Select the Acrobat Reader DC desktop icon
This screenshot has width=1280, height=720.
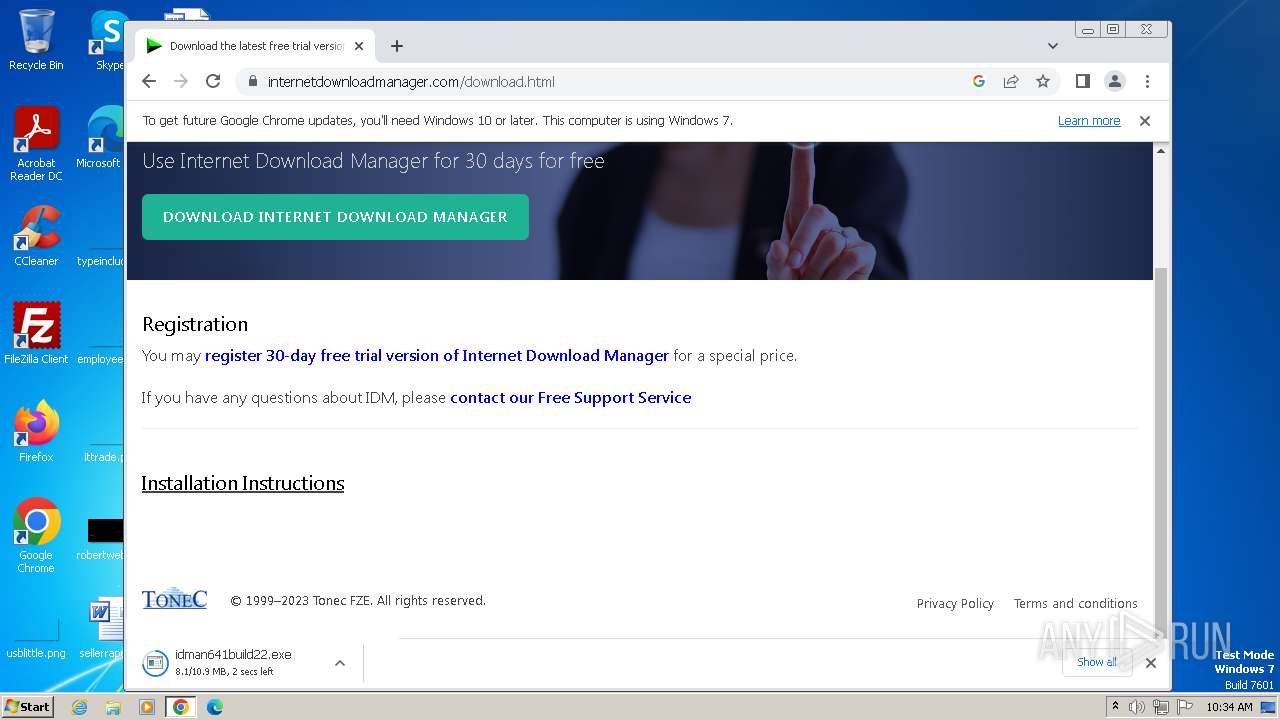point(36,144)
